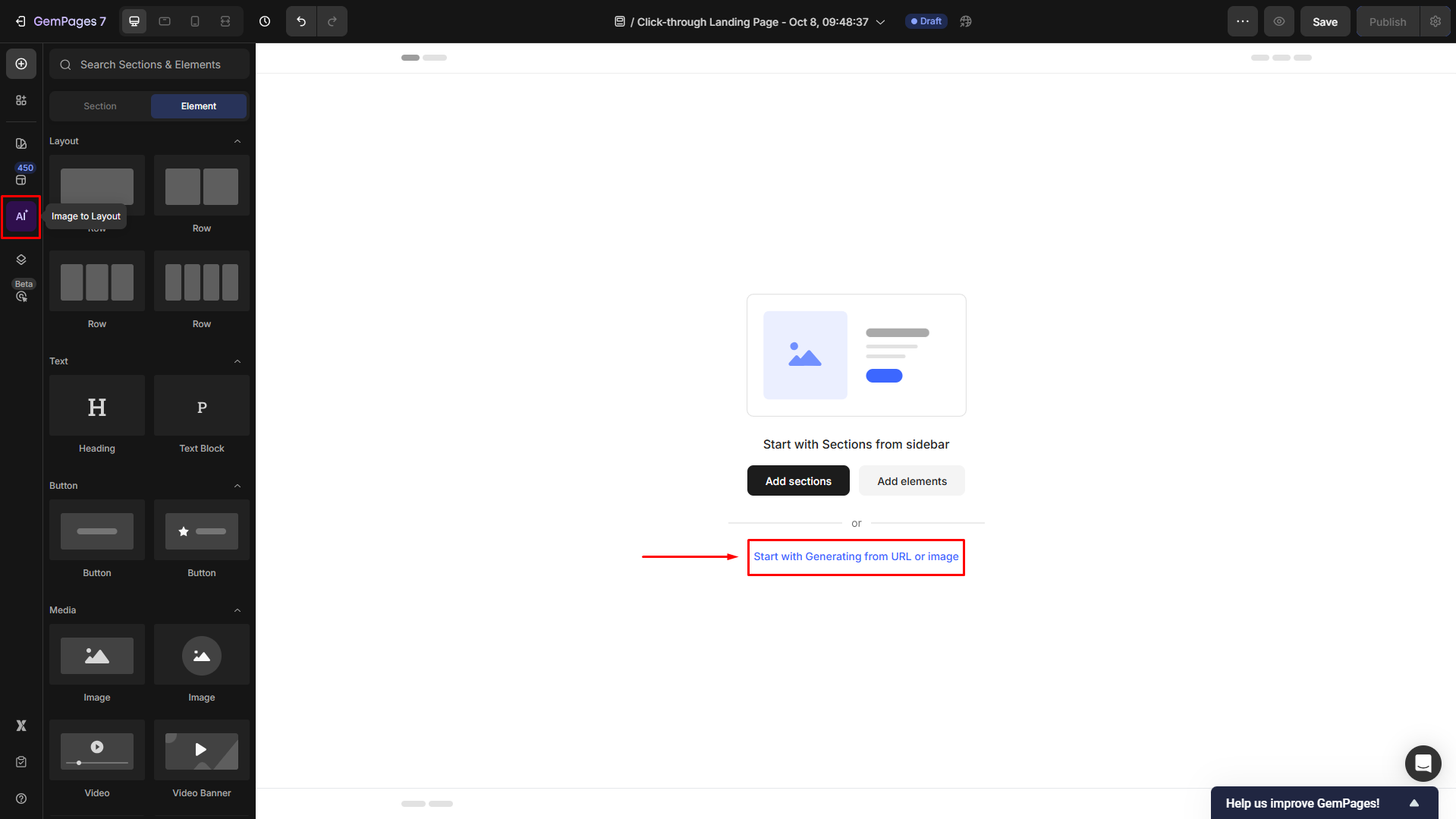Click the undo arrow in top toolbar
The width and height of the screenshot is (1456, 819).
click(x=301, y=21)
